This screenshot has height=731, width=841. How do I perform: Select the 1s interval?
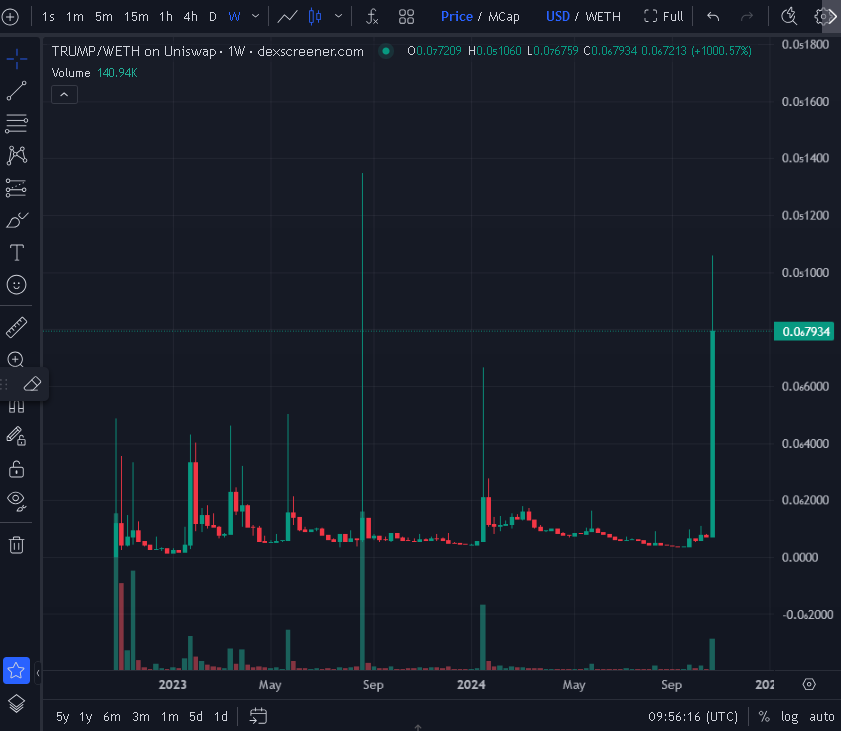click(x=48, y=17)
